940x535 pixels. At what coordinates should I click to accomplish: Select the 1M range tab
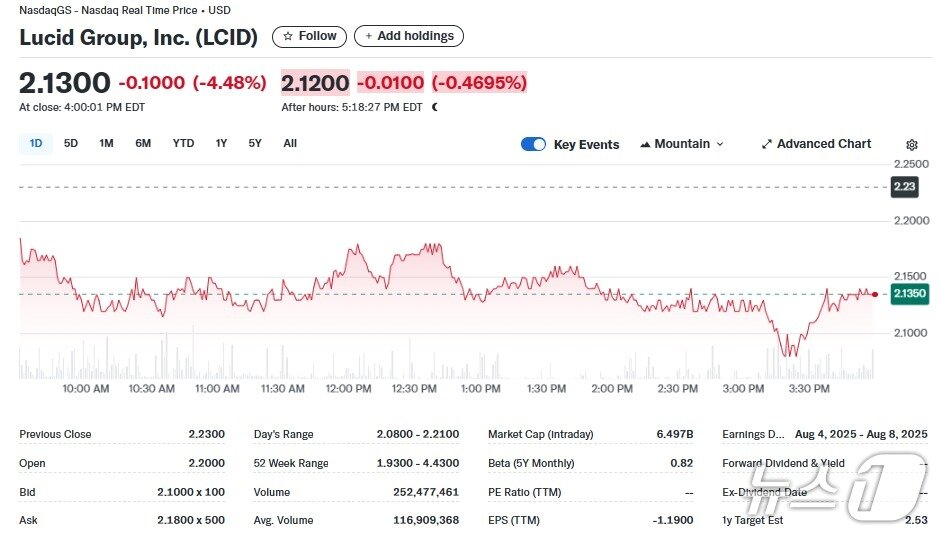click(106, 143)
